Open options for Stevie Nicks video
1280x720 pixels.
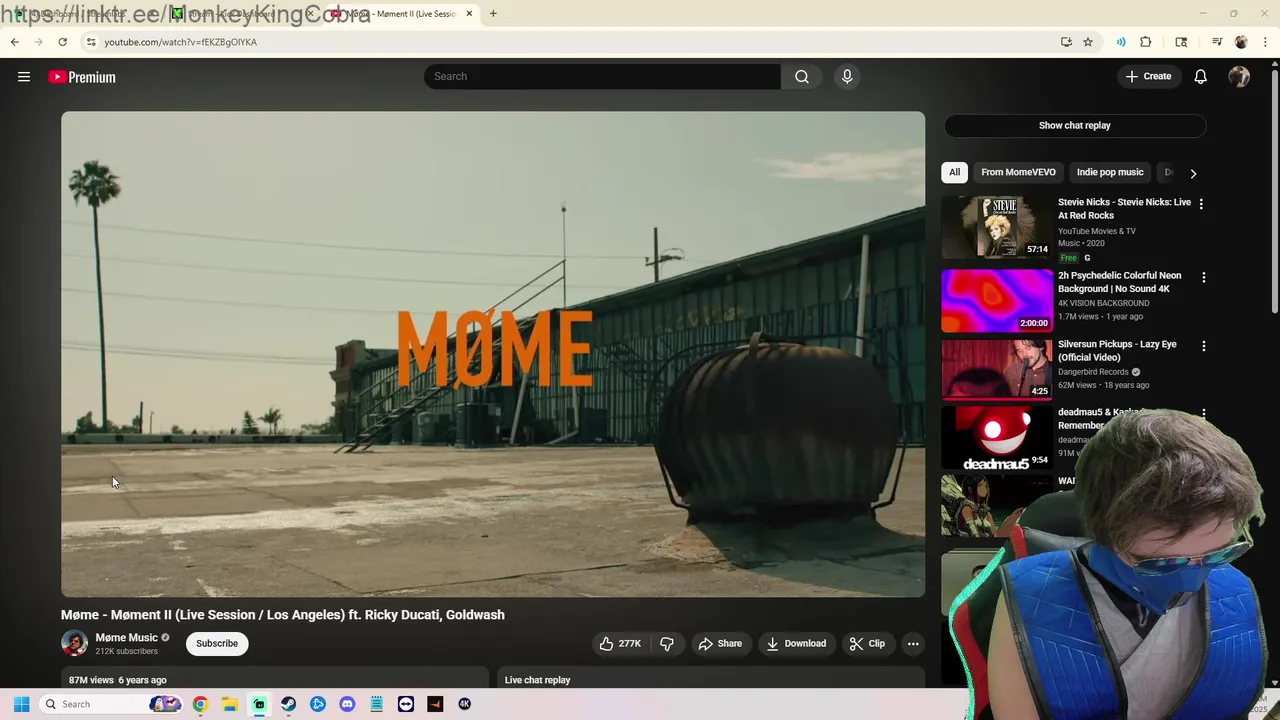(1201, 204)
